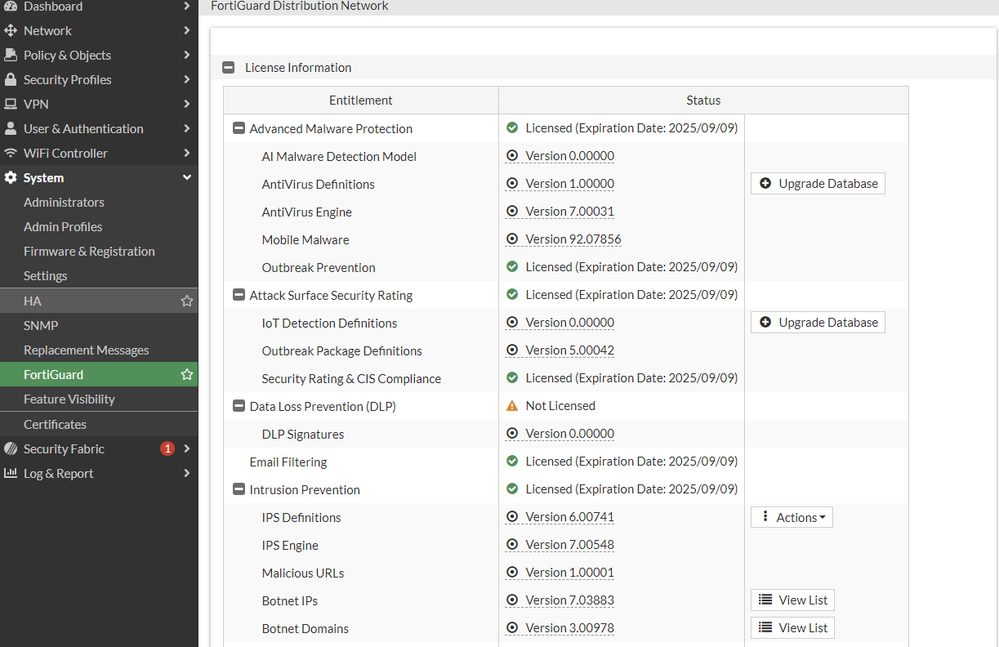Viewport: 999px width, 647px height.
Task: Click green check icon for Intrusion Prevention
Action: 512,489
